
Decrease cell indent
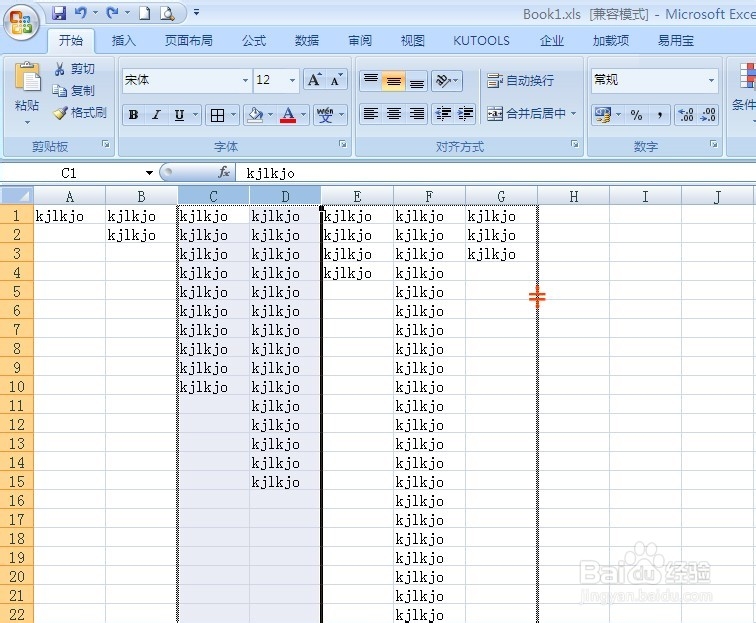pyautogui.click(x=443, y=114)
